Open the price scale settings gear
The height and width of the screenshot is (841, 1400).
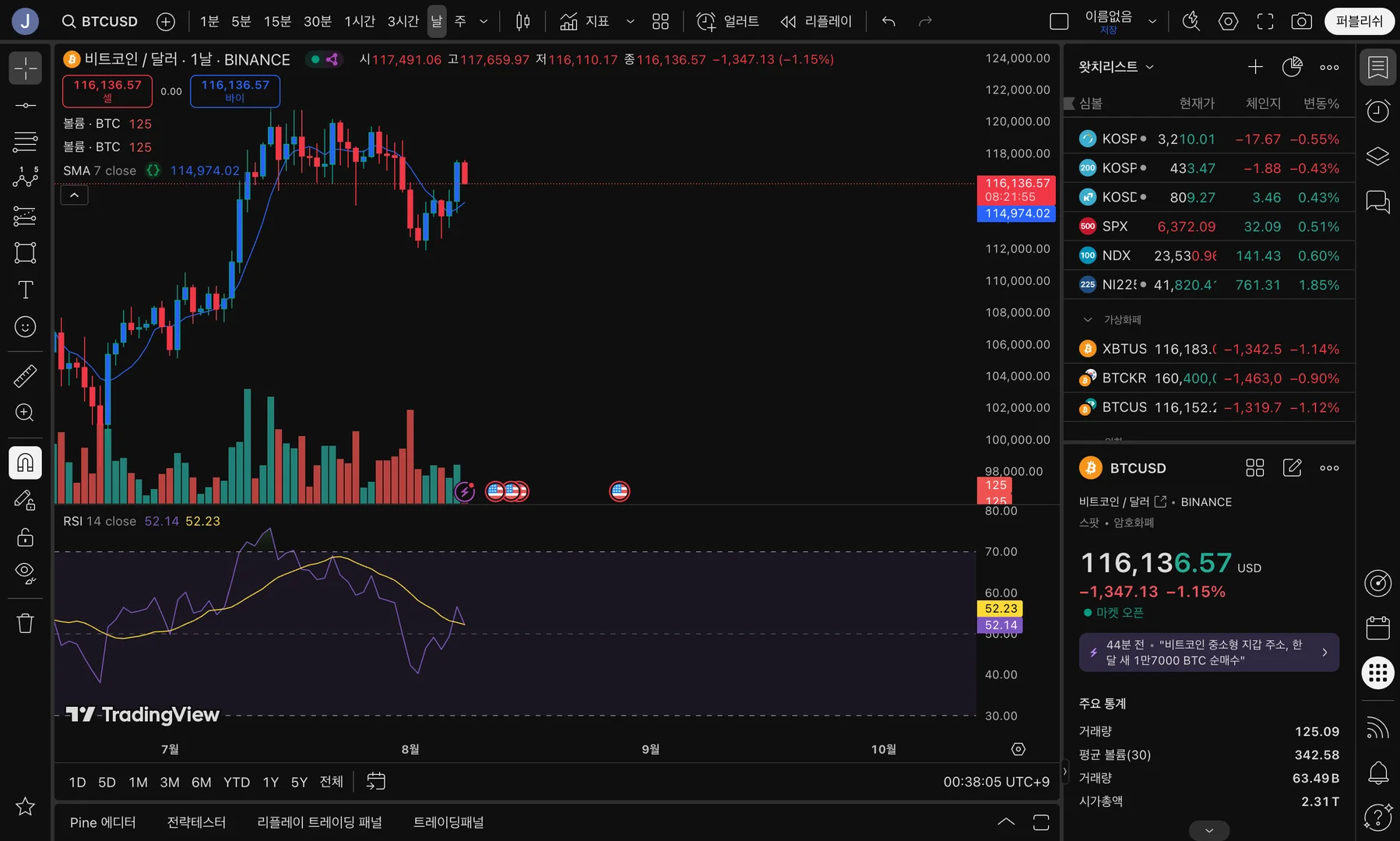click(1018, 749)
